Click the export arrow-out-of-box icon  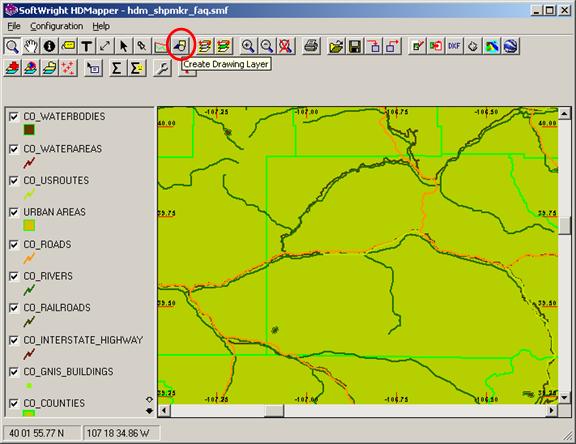[x=392, y=46]
